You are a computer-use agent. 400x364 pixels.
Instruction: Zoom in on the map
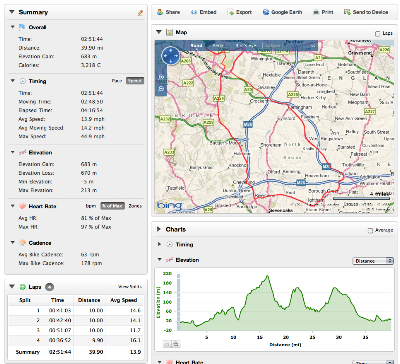[x=162, y=77]
